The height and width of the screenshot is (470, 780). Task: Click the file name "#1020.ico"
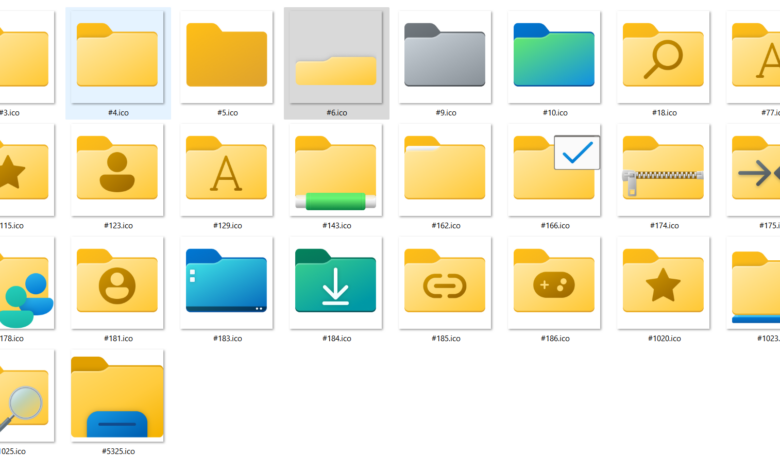[x=665, y=339]
